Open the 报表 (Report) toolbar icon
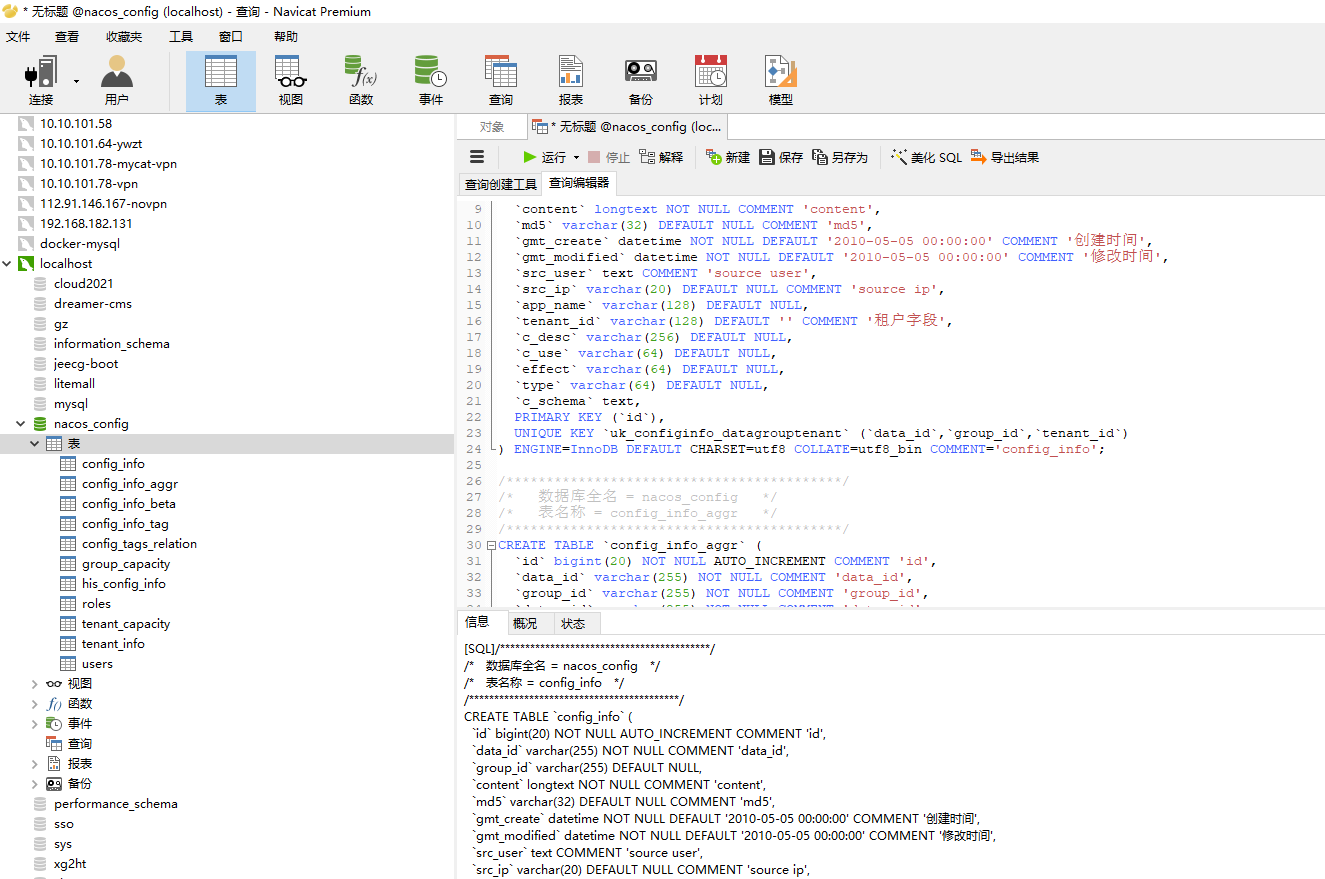Screen dimensions: 1325x879 point(571,81)
